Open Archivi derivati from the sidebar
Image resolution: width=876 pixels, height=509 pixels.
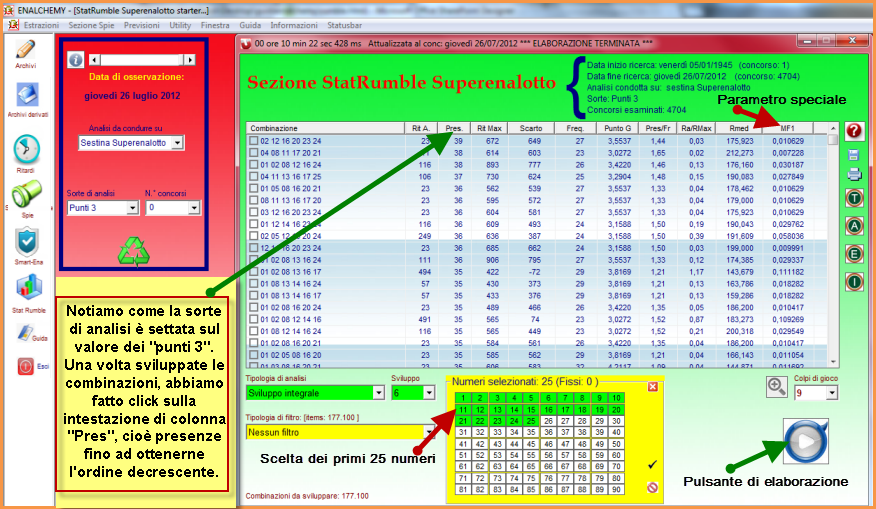coord(27,95)
